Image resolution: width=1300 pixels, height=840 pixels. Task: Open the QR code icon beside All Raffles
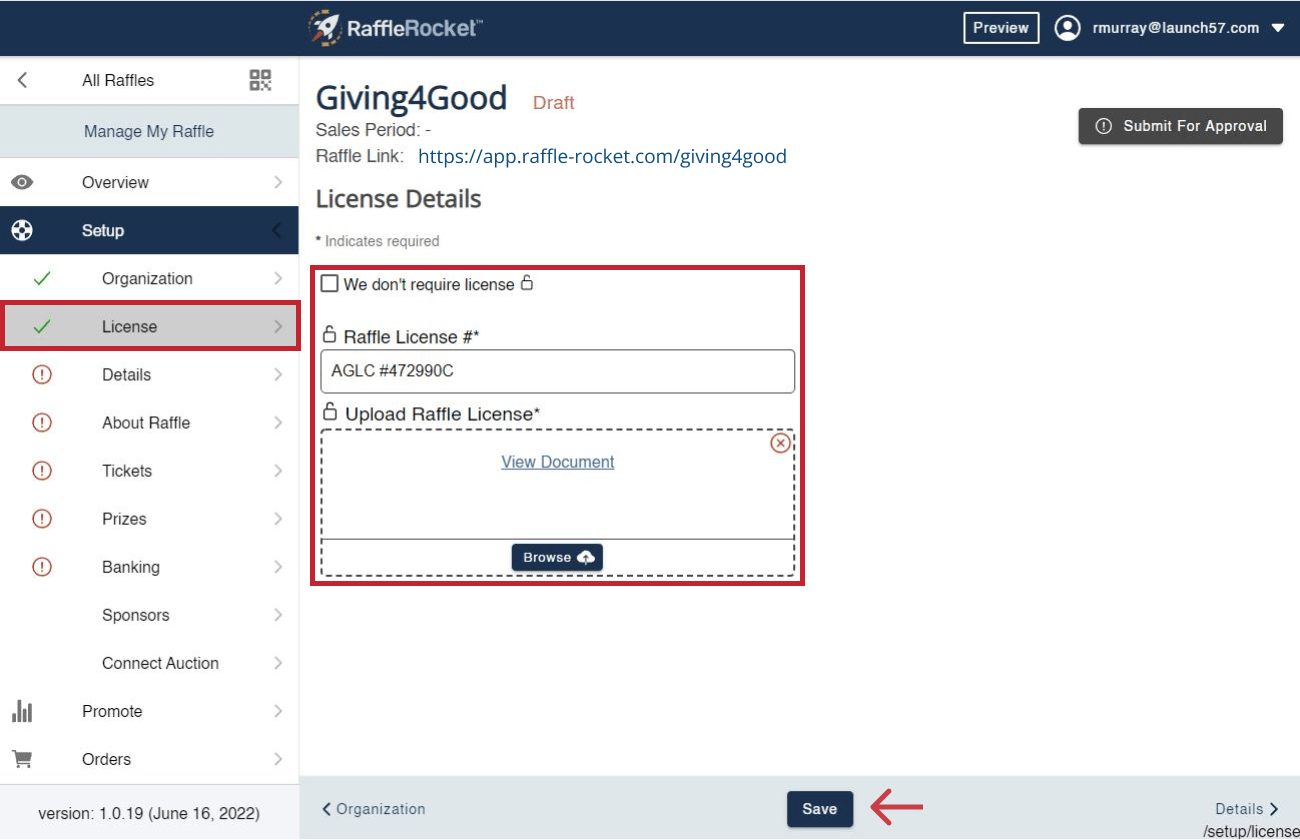tap(260, 80)
